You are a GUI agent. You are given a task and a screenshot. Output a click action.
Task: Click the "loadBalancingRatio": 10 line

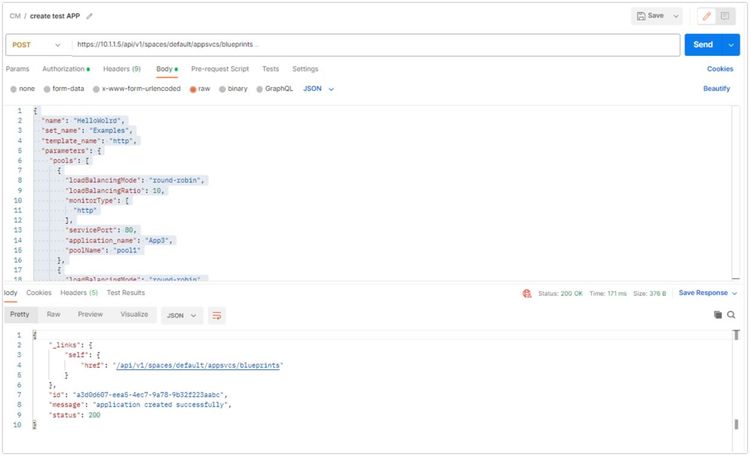coord(115,191)
